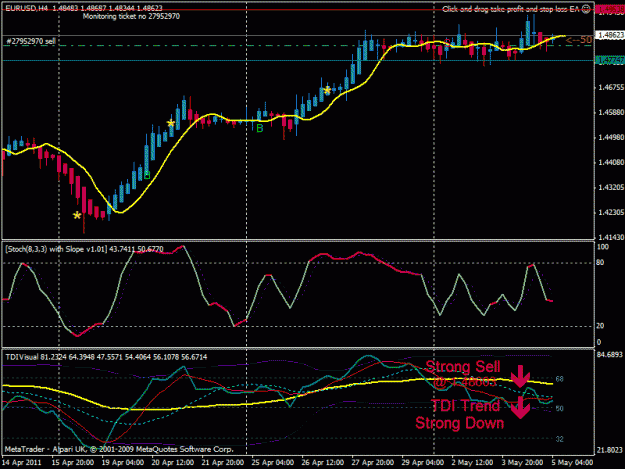Image resolution: width=625 pixels, height=469 pixels.
Task: Click the '29 Apr 04:00' time axis label
Action: (x=423, y=463)
